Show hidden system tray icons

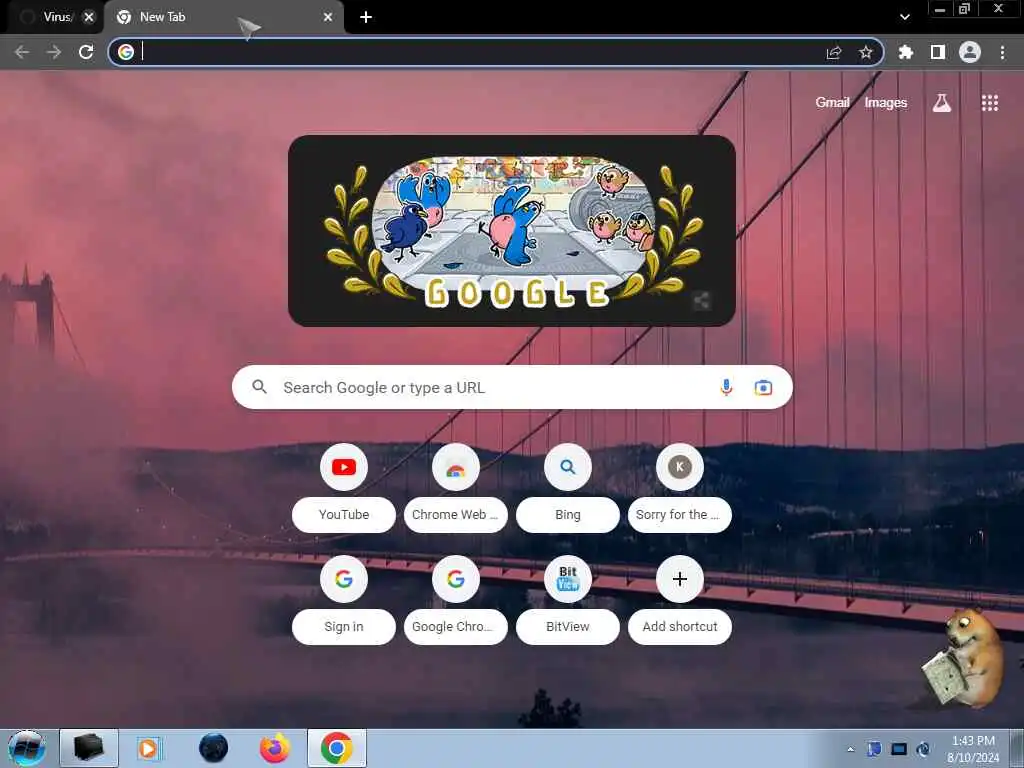tap(850, 749)
